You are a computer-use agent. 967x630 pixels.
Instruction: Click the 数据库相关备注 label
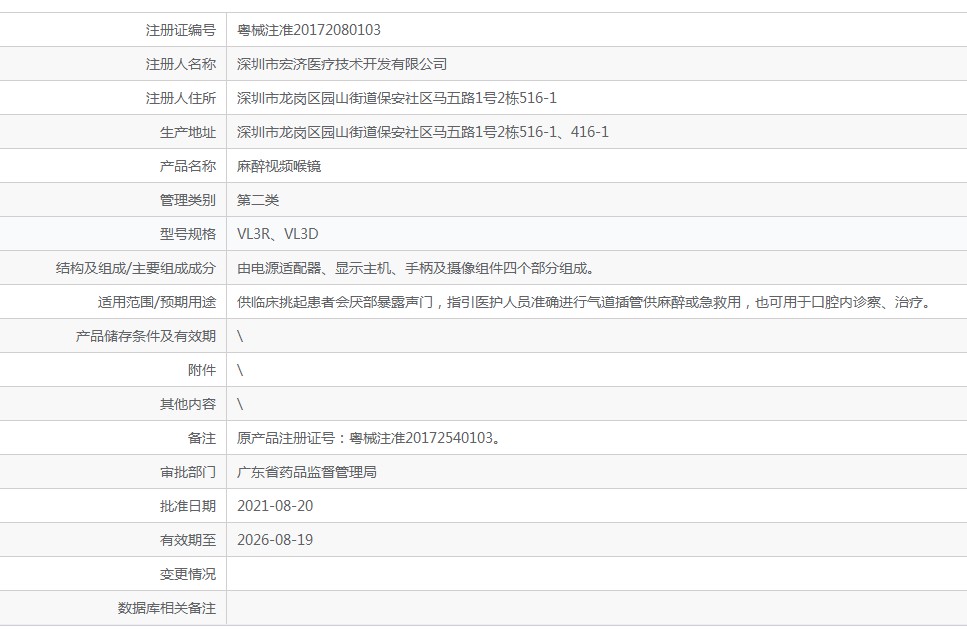point(167,608)
